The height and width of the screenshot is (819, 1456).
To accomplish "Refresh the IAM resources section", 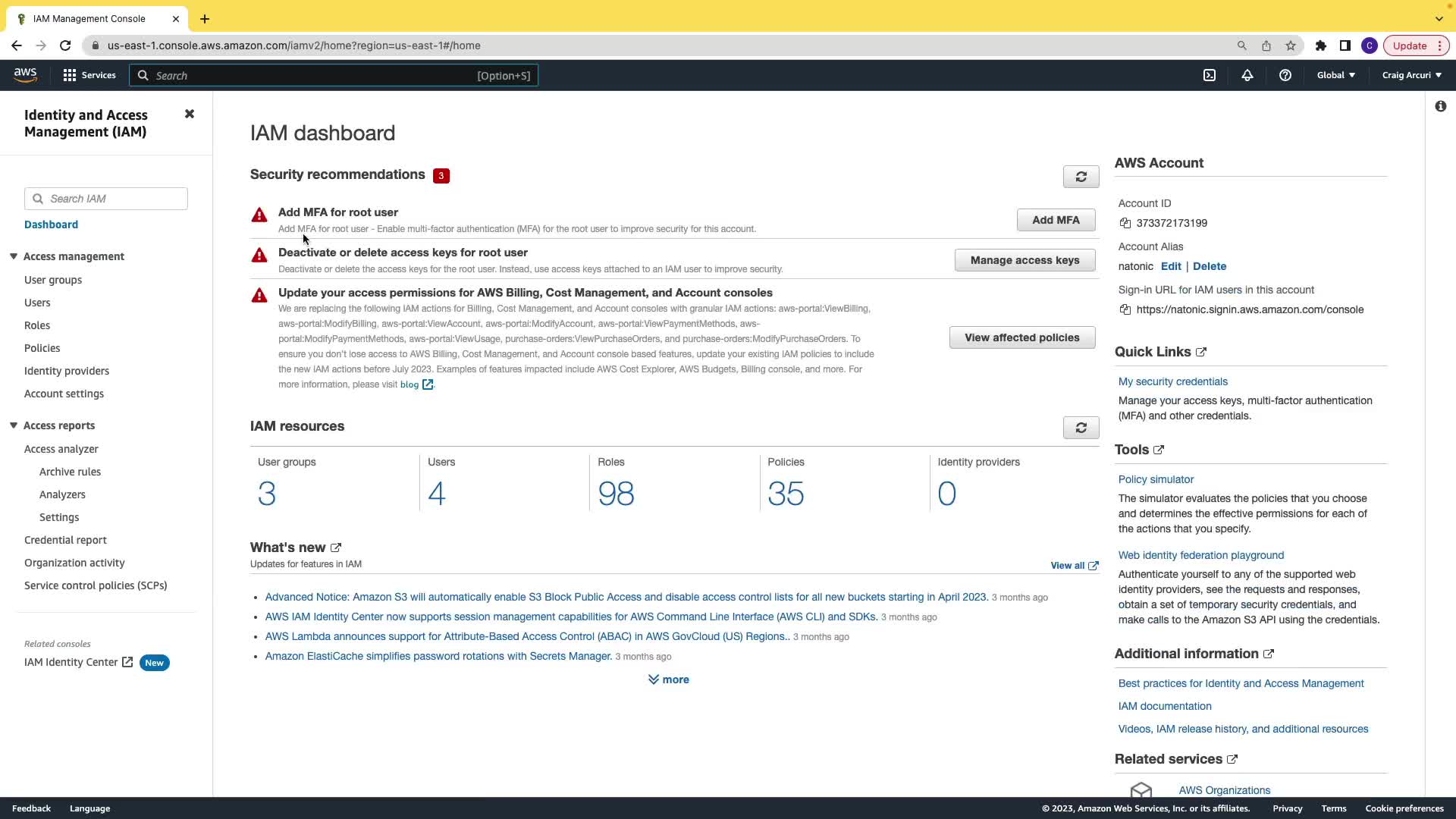I will [1081, 428].
